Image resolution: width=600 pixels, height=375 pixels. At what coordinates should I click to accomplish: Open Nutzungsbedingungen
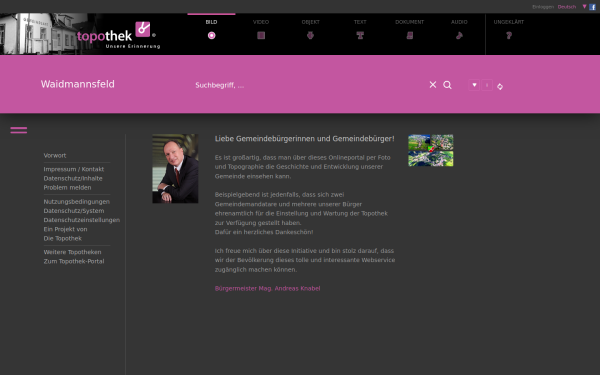(77, 202)
